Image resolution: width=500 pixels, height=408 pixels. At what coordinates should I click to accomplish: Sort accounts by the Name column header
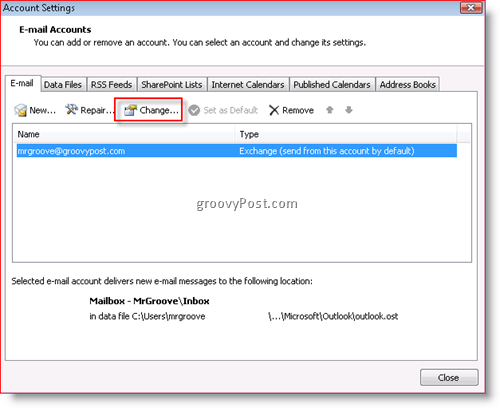pyautogui.click(x=124, y=134)
